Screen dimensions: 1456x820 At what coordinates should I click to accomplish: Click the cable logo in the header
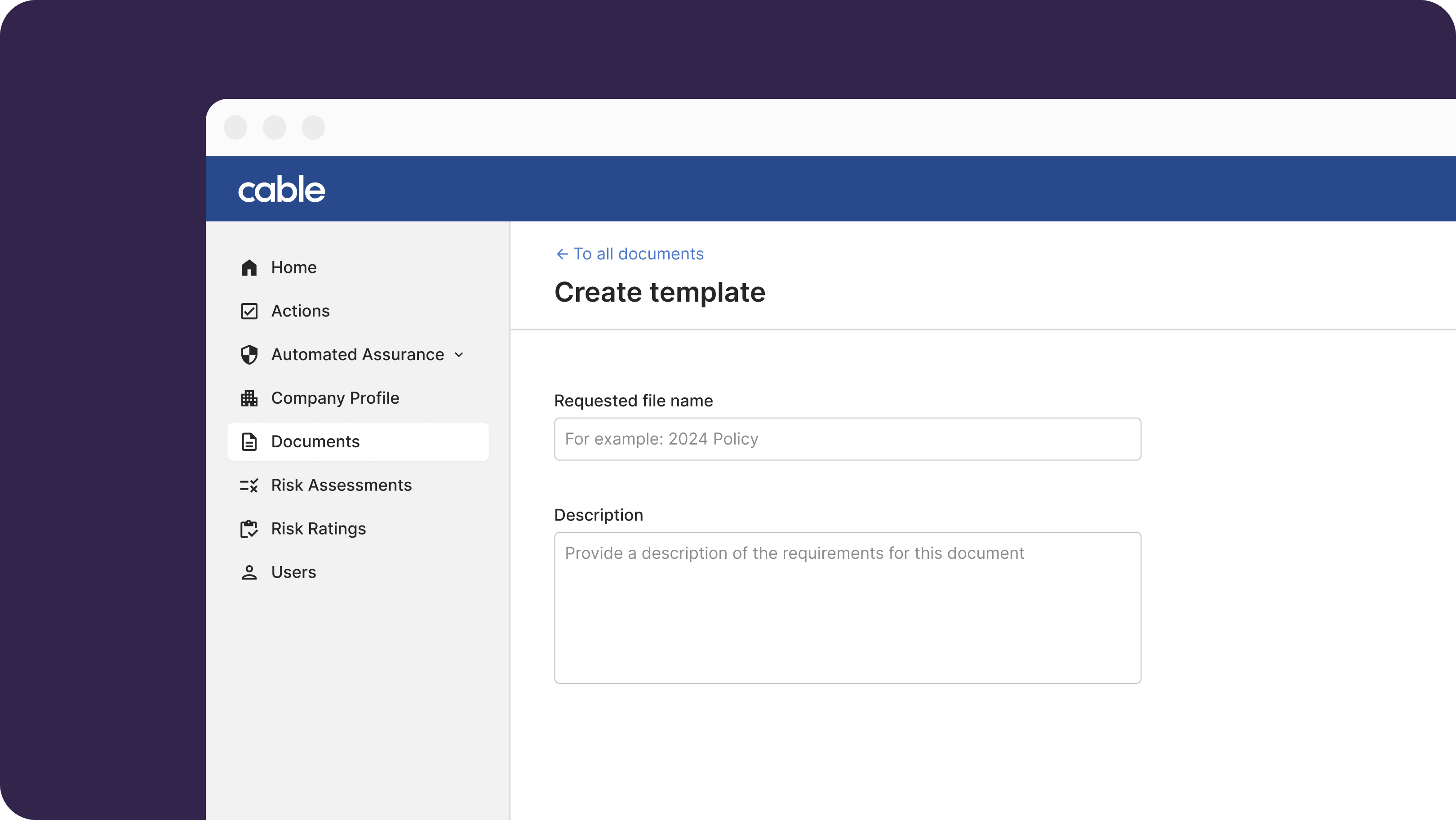click(x=281, y=189)
